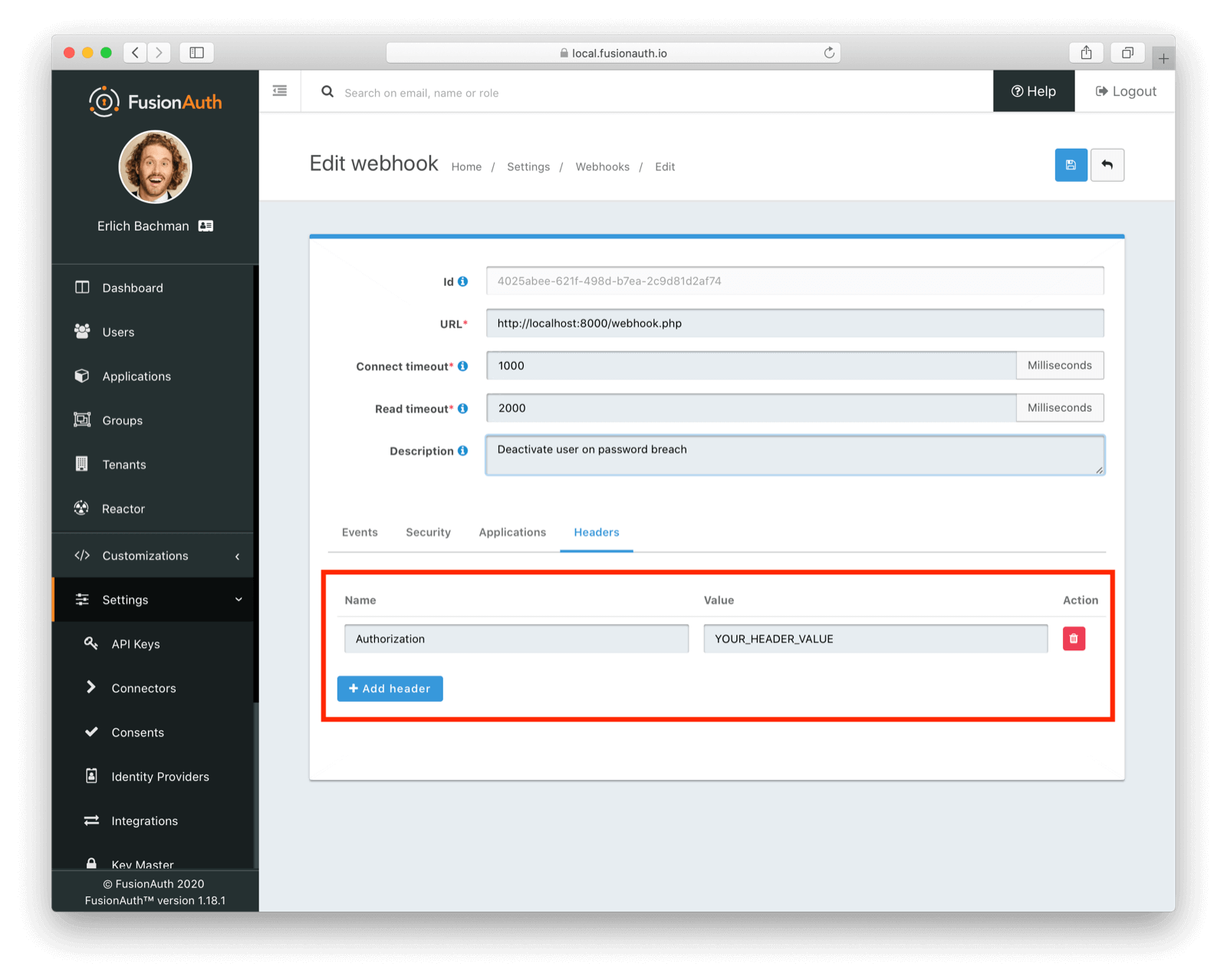1227x980 pixels.
Task: Show Connect timeout info tooltip icon
Action: click(x=463, y=366)
